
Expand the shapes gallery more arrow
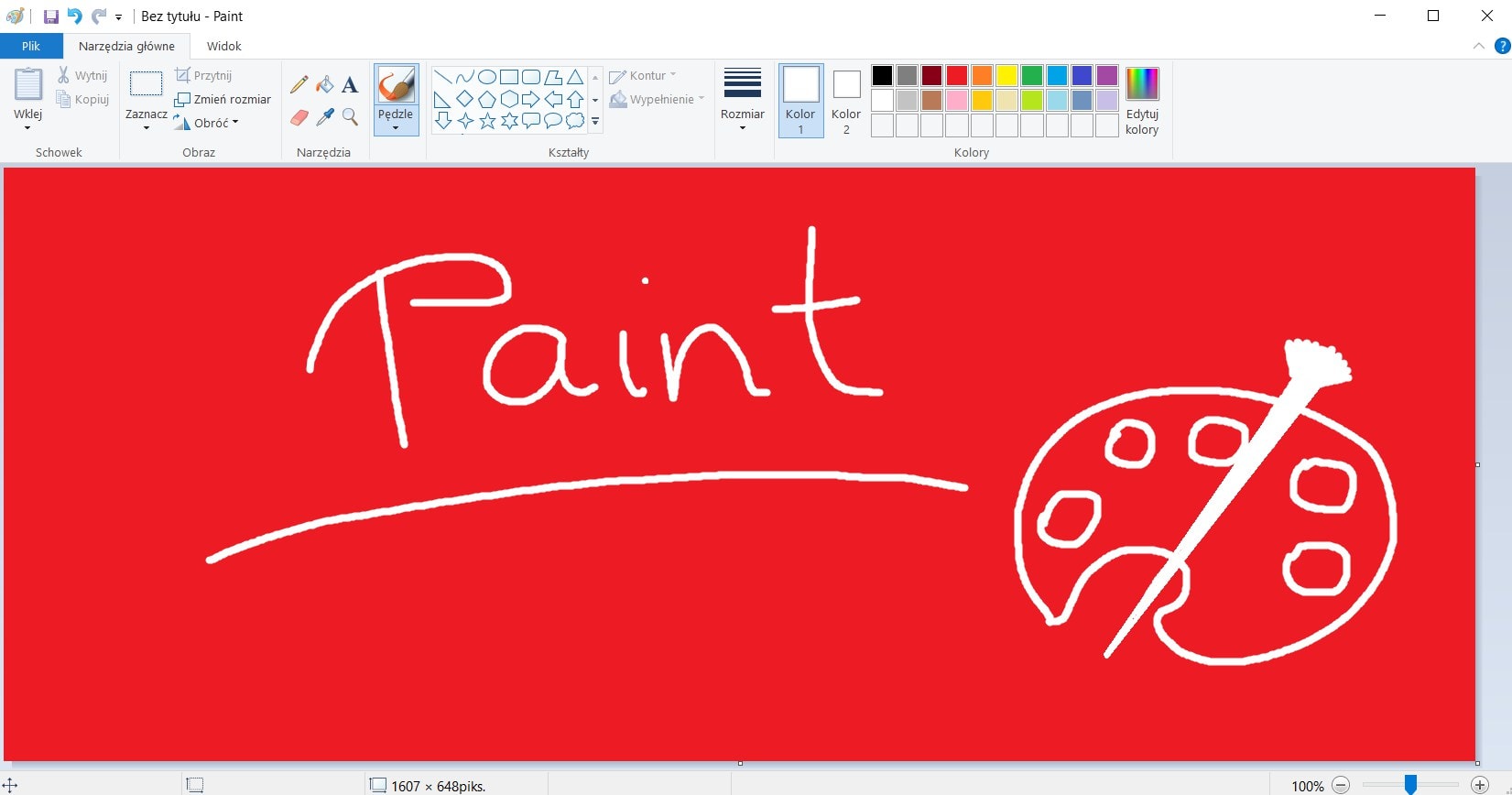(595, 121)
